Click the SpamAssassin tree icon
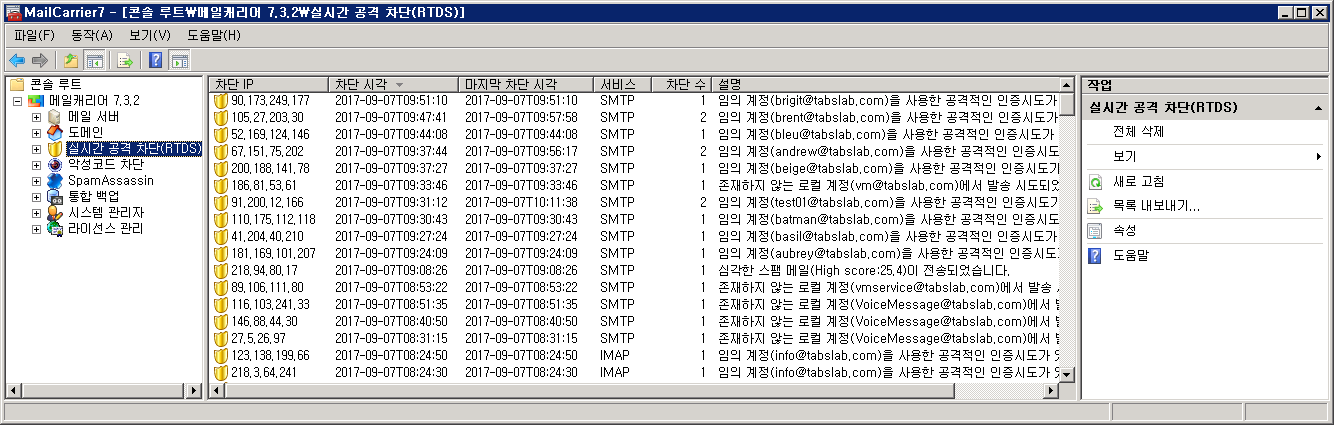 tap(55, 181)
